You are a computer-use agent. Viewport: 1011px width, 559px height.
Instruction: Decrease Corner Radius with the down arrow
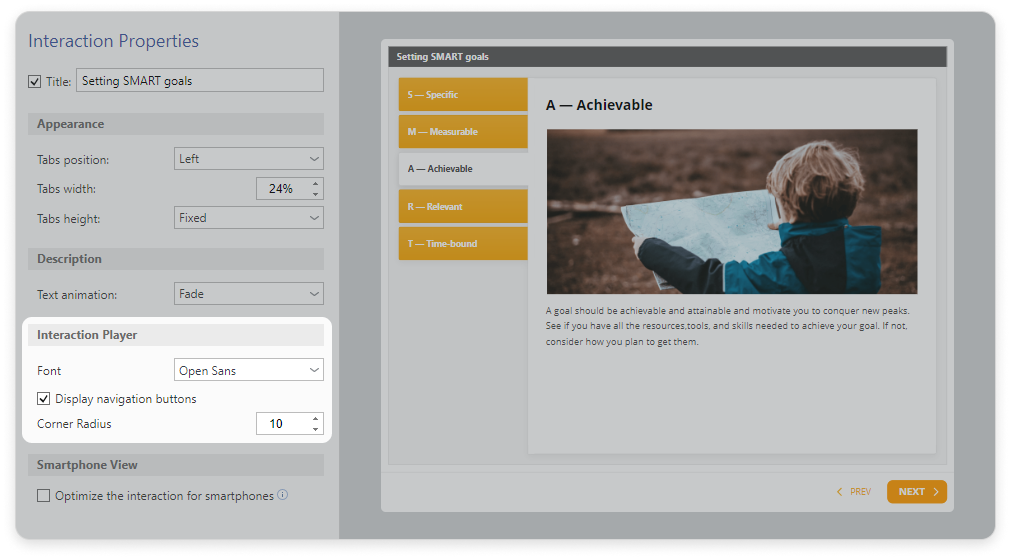pyautogui.click(x=316, y=429)
